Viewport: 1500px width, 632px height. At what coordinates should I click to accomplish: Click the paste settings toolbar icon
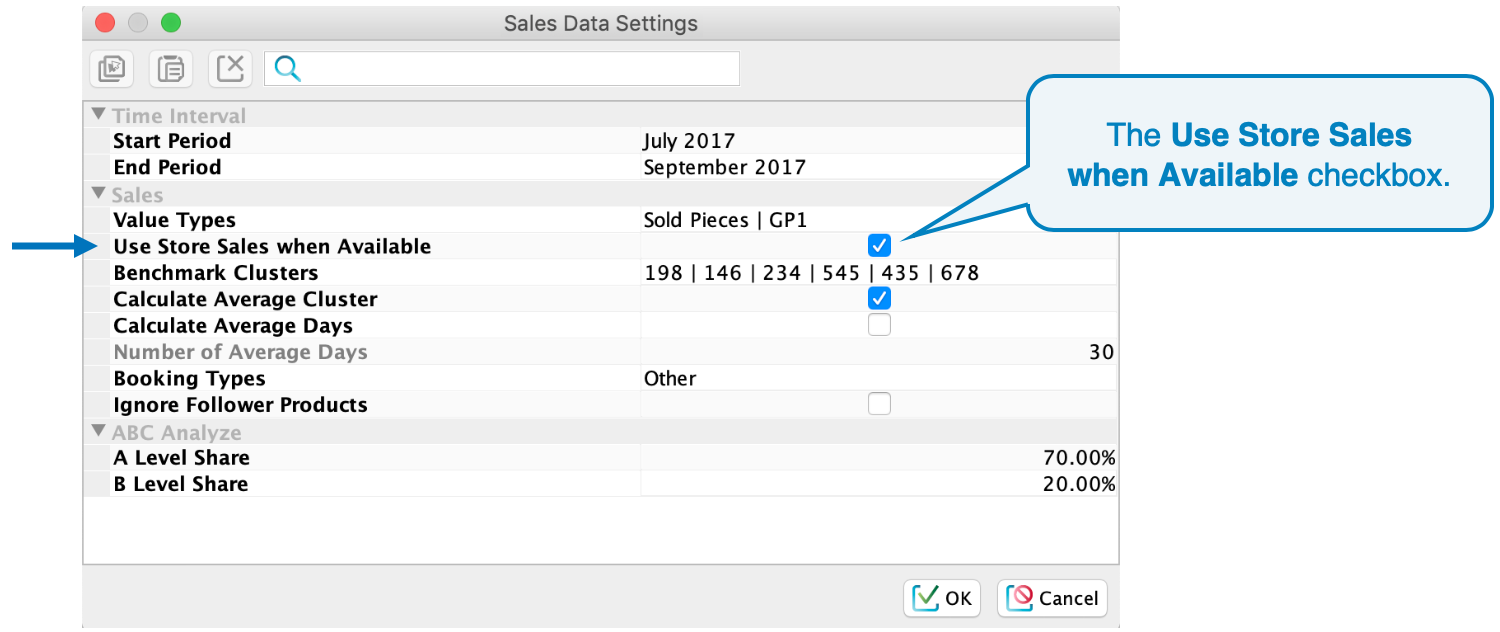pyautogui.click(x=171, y=69)
